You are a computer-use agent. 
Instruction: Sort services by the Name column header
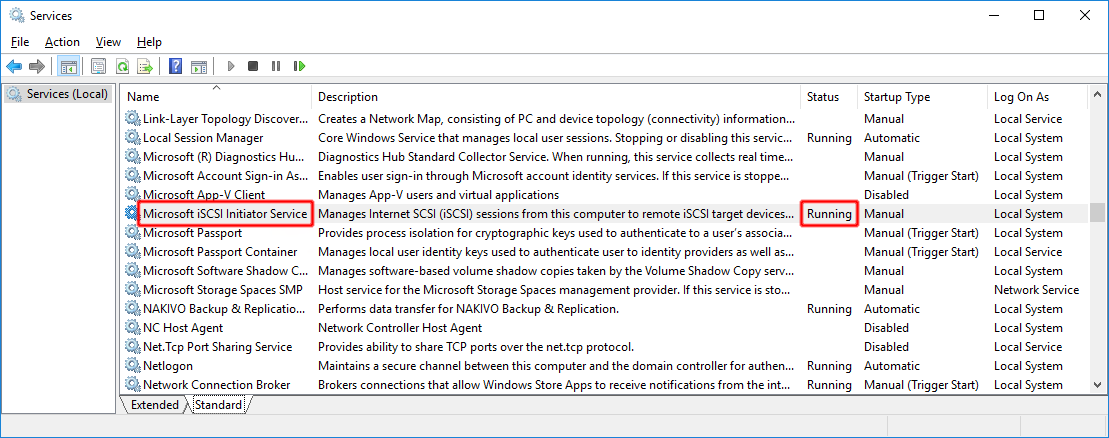(x=215, y=97)
